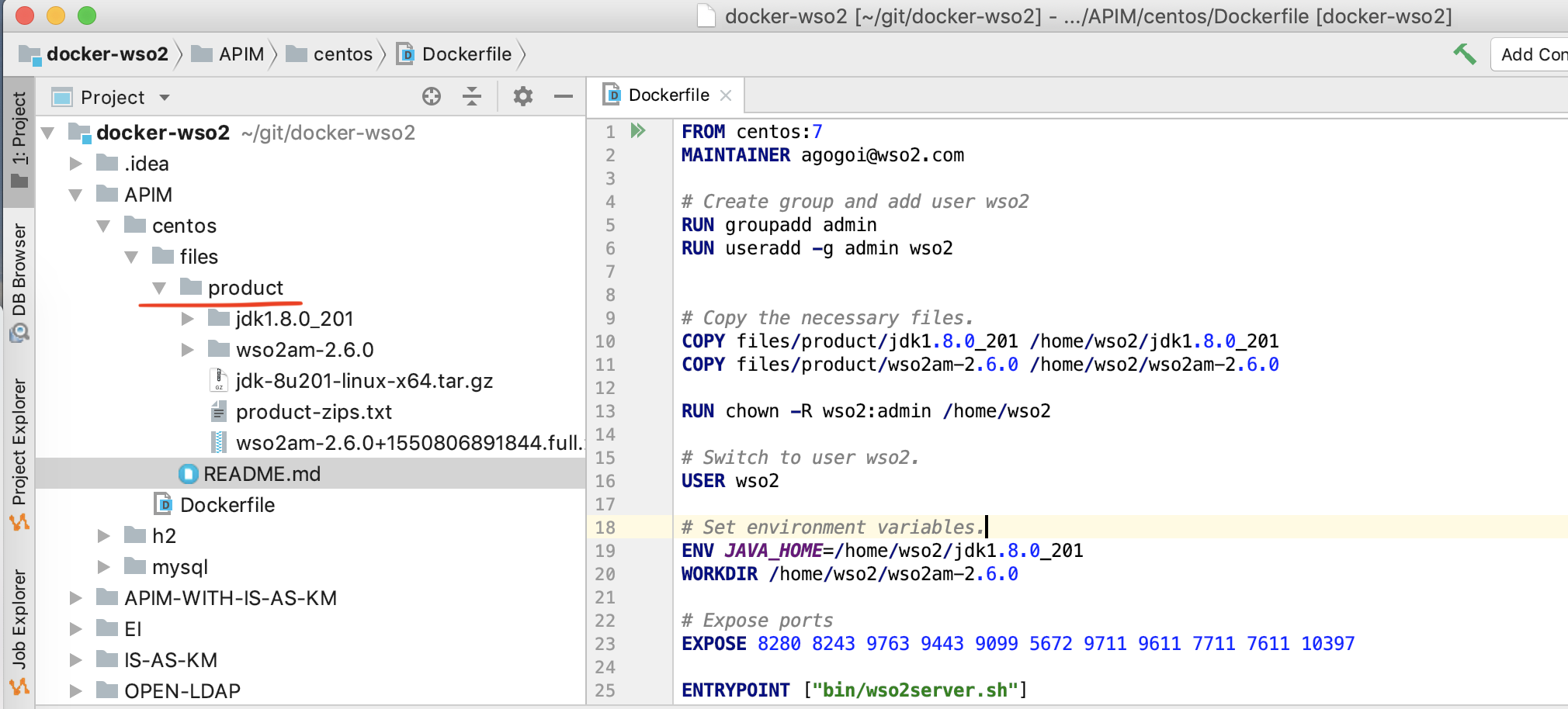Click 'RUN useradd -g admin wso2' line
The height and width of the screenshot is (709, 1568).
pyautogui.click(x=817, y=248)
